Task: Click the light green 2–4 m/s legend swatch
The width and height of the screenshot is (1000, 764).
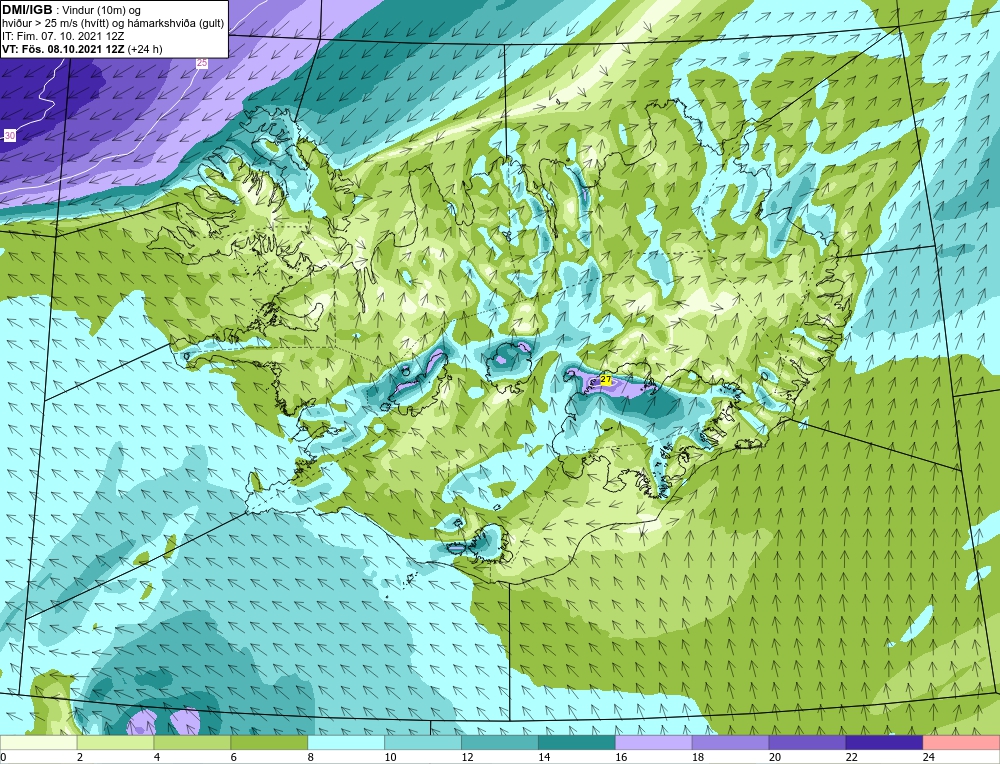Action: (115, 743)
